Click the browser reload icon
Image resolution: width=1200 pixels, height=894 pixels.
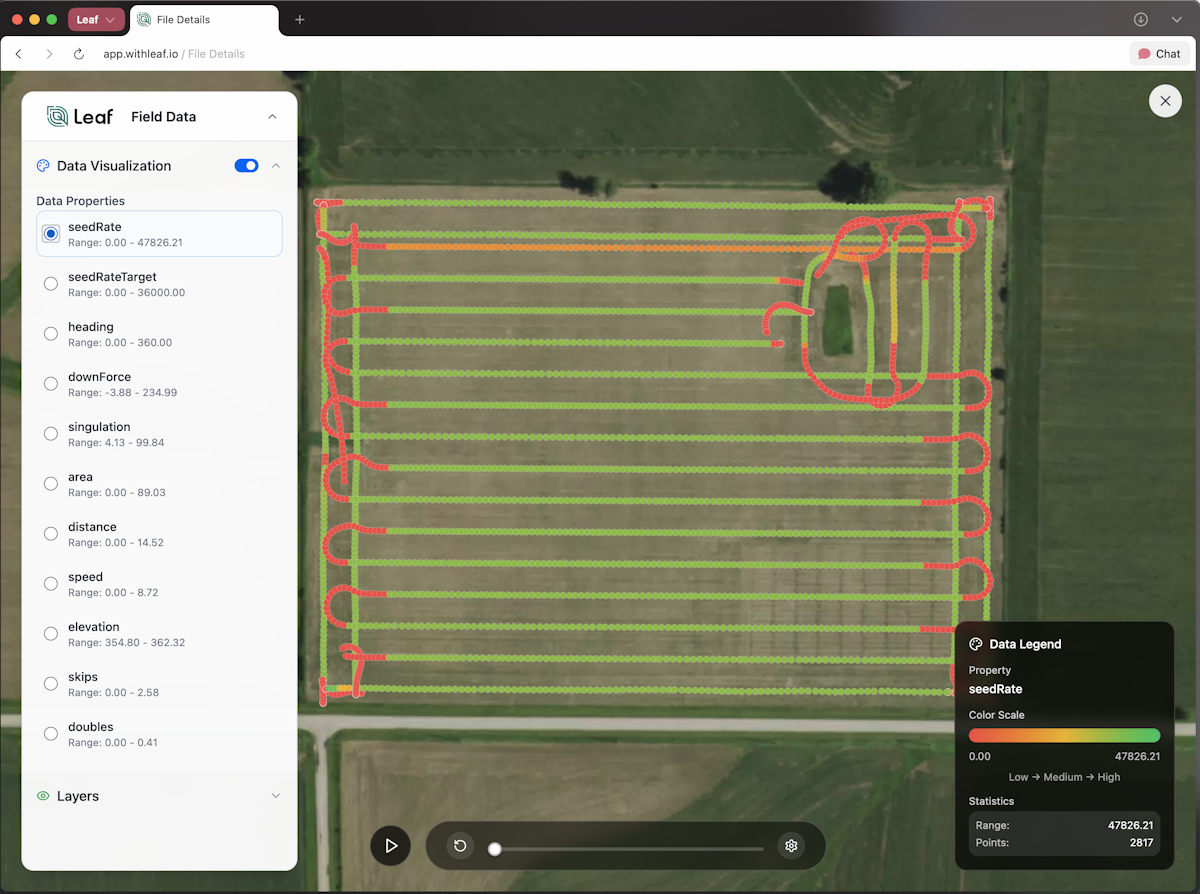pos(79,54)
